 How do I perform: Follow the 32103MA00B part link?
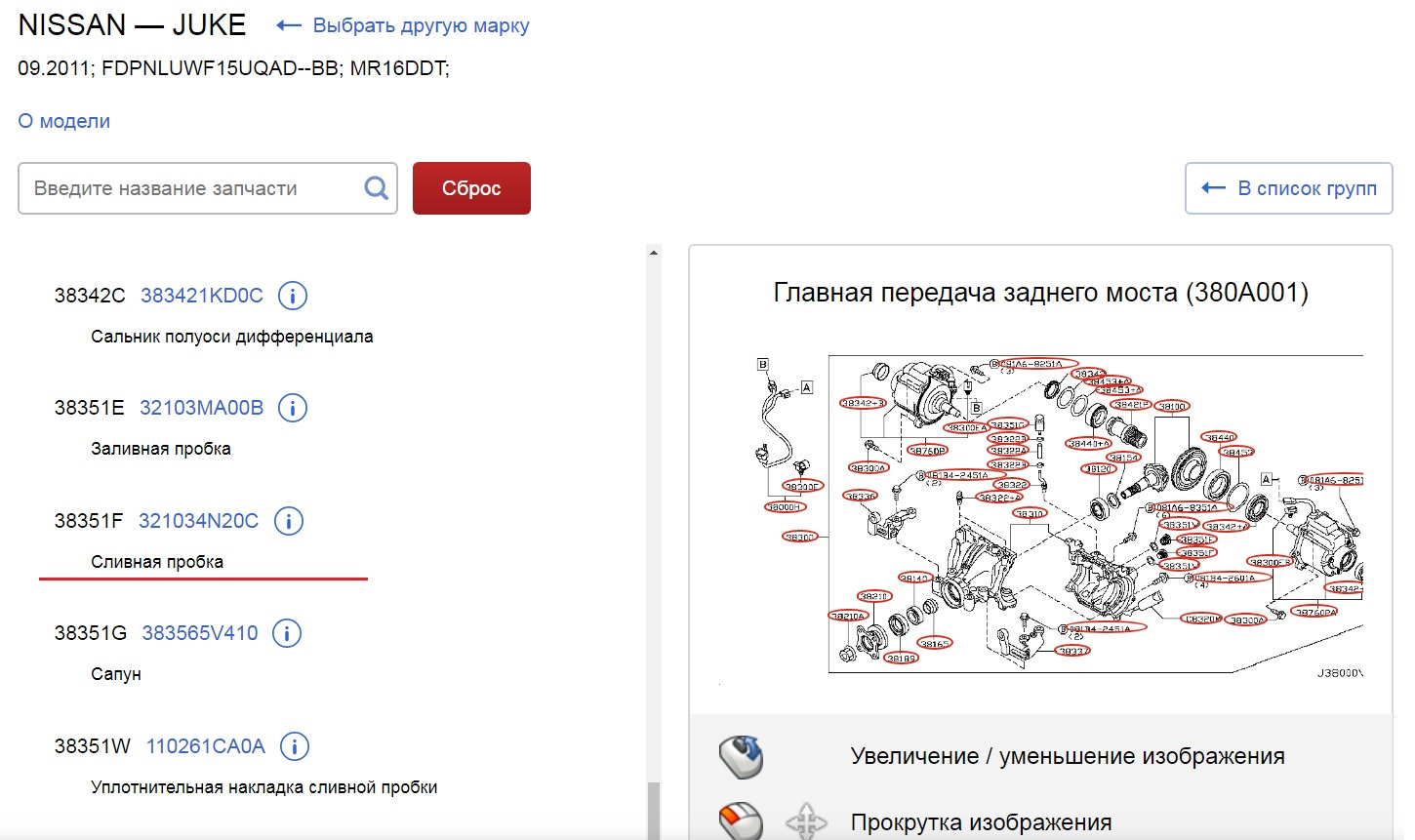[200, 408]
